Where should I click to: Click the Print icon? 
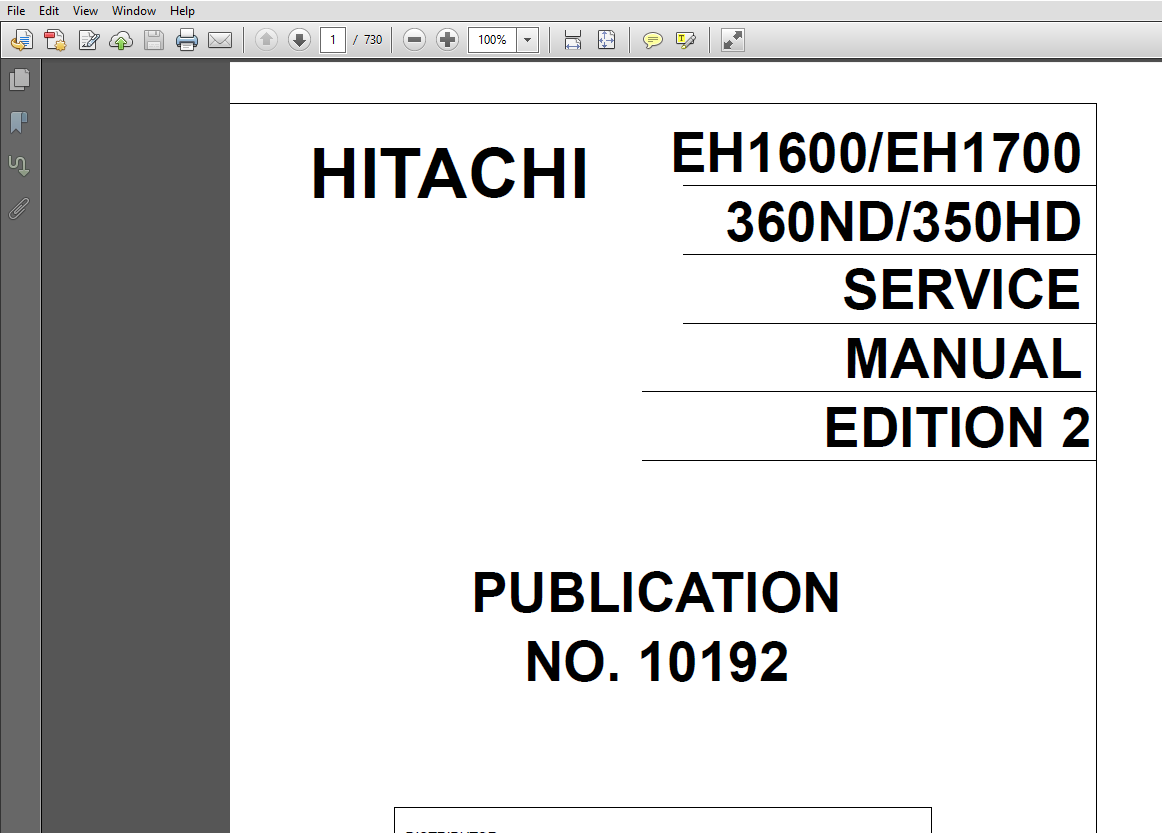[187, 40]
